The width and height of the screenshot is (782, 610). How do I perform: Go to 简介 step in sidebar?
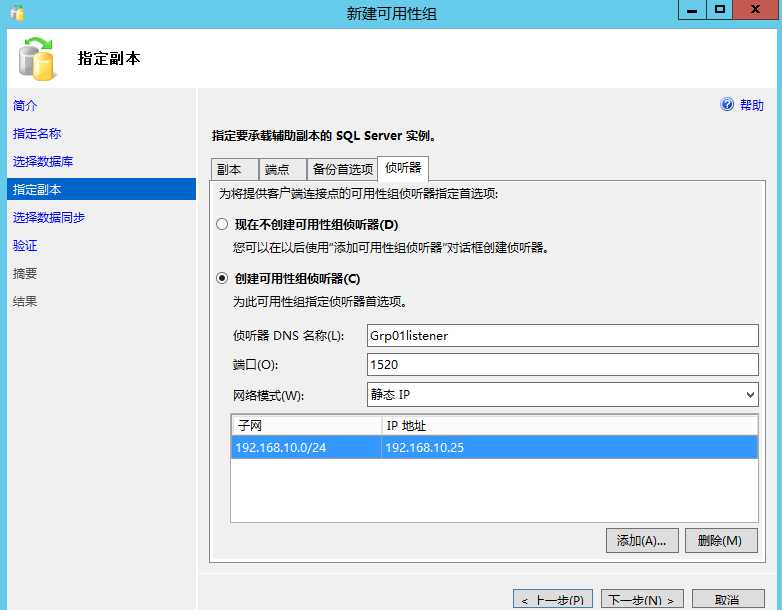coord(25,105)
